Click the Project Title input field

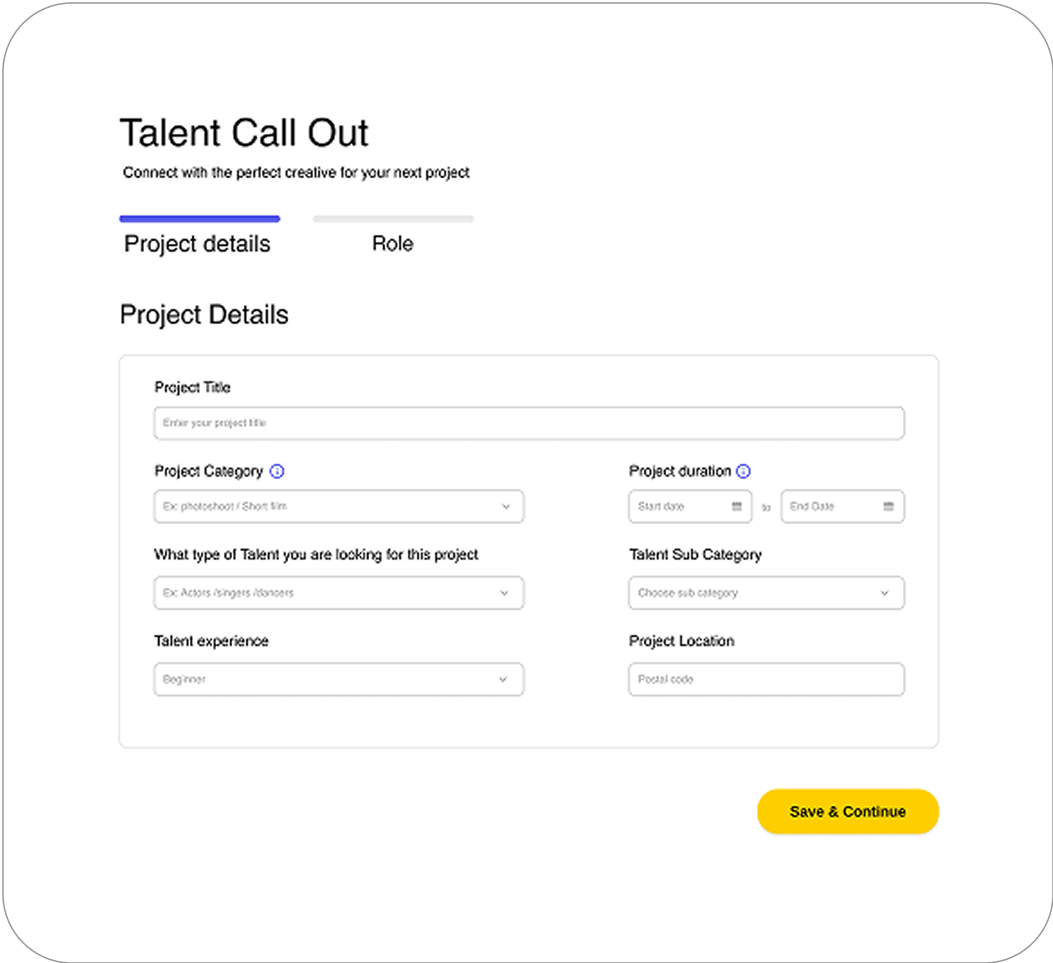pyautogui.click(x=529, y=423)
